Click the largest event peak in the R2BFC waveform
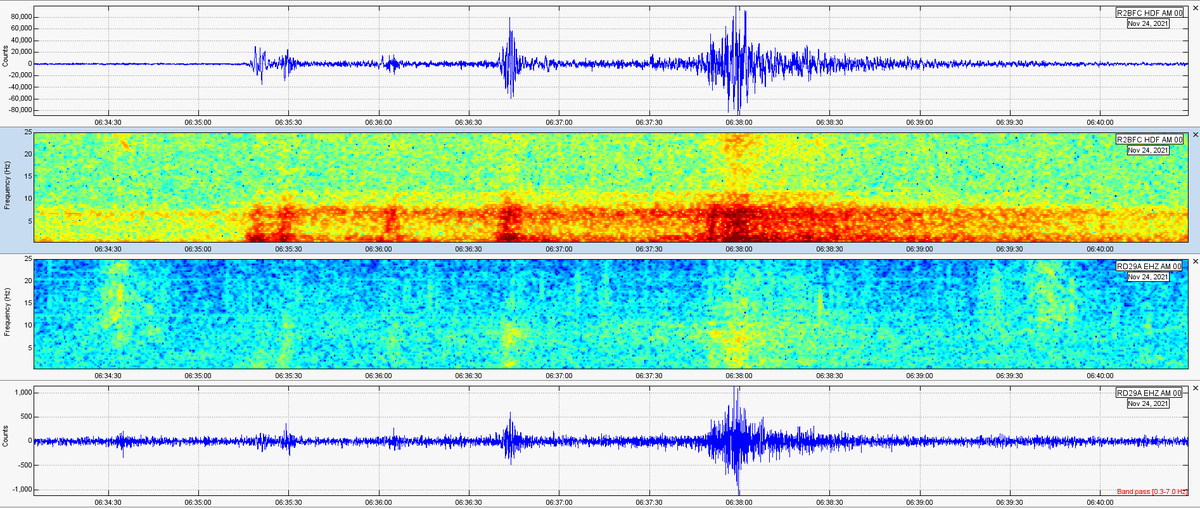 pos(737,60)
